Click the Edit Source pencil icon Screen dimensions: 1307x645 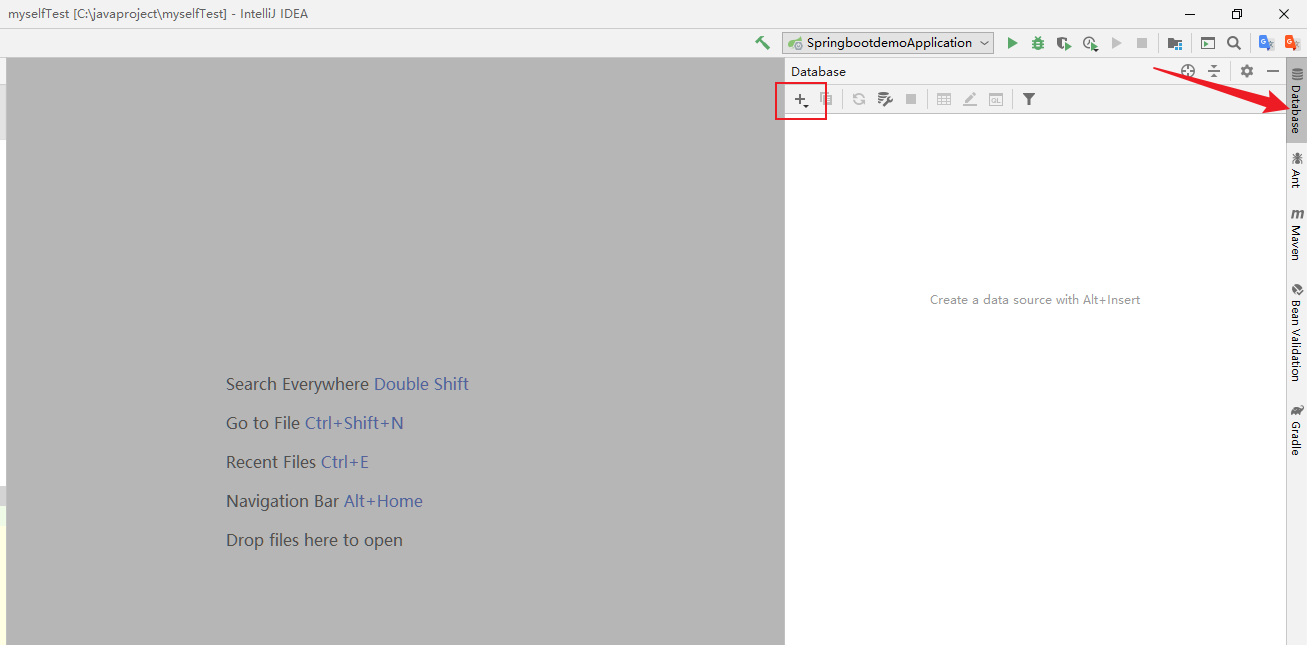coord(970,99)
